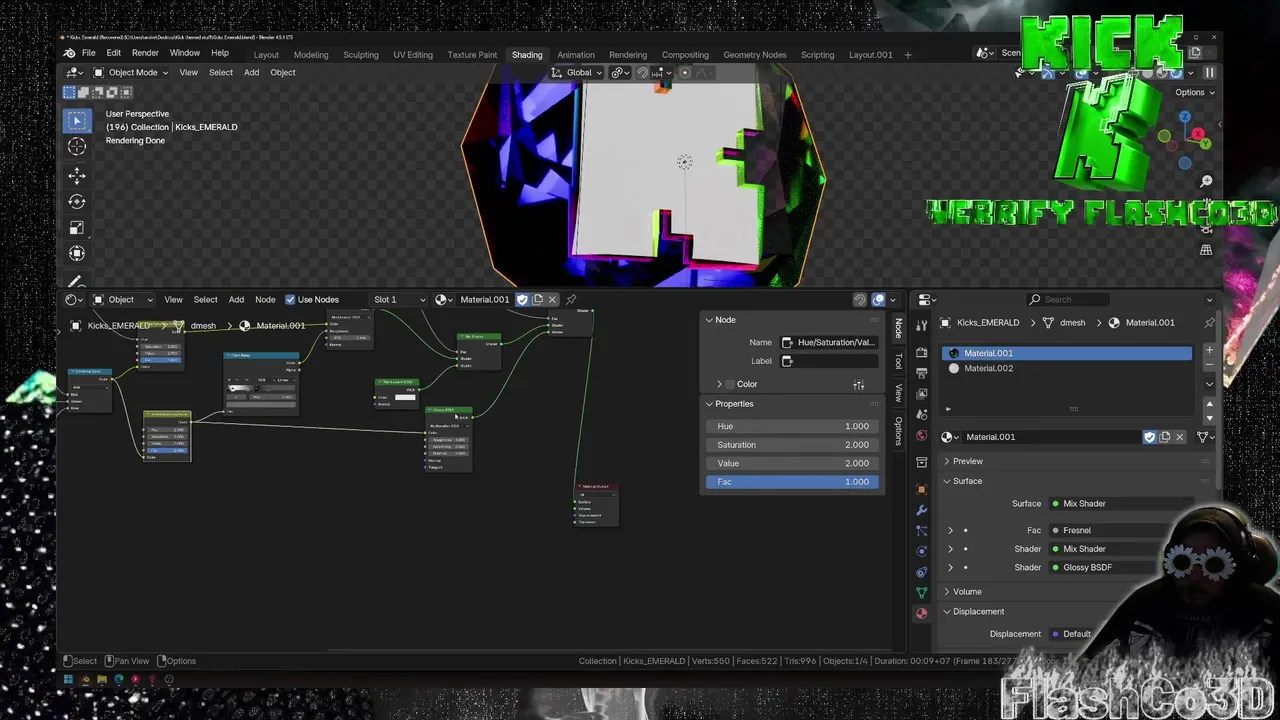Switch to the Geometry Nodes workspace tab
This screenshot has width=1280, height=720.
click(x=755, y=55)
